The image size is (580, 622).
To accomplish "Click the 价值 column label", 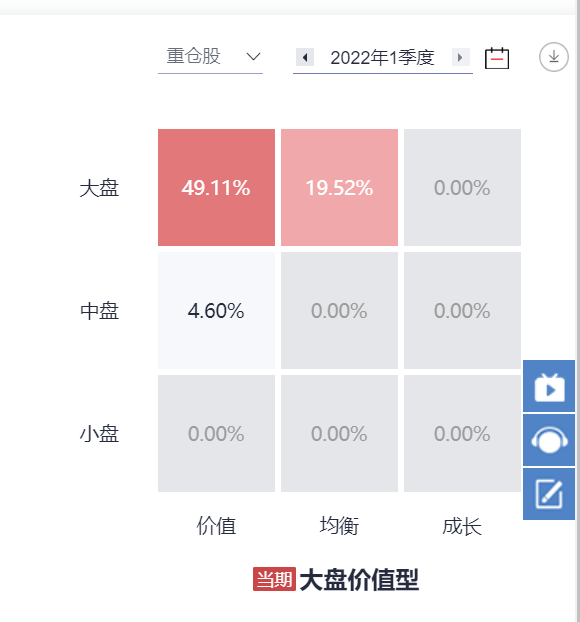I will coord(216,526).
